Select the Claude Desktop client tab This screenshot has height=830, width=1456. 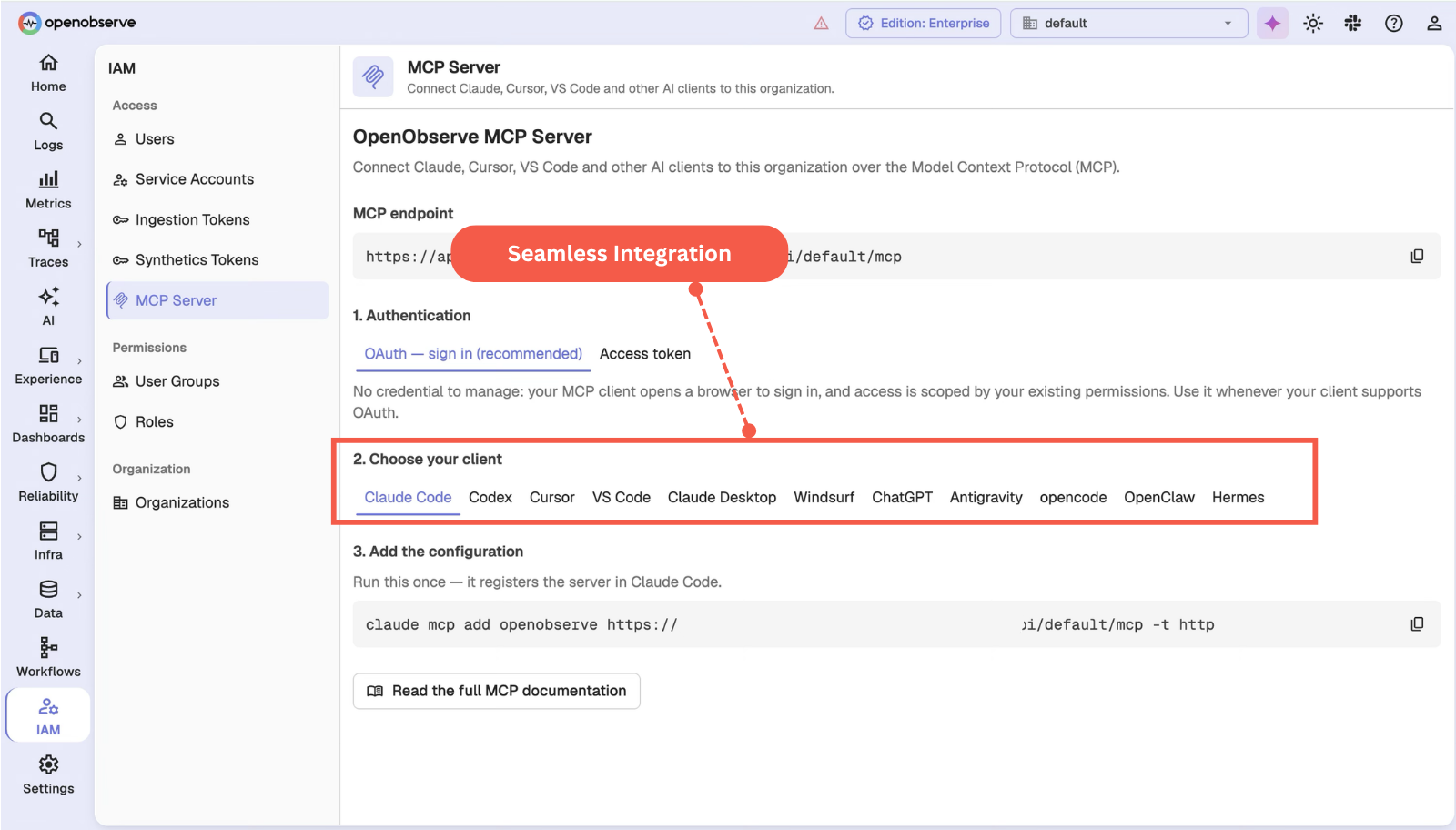(723, 498)
